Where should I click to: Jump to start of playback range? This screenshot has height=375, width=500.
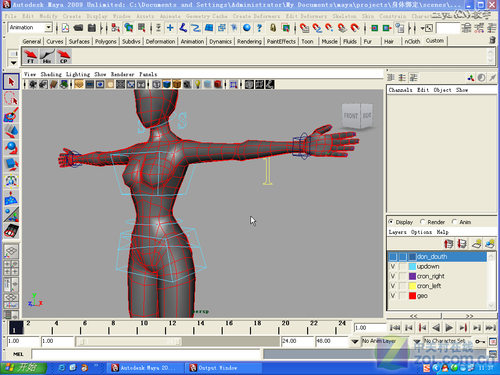tap(395, 328)
